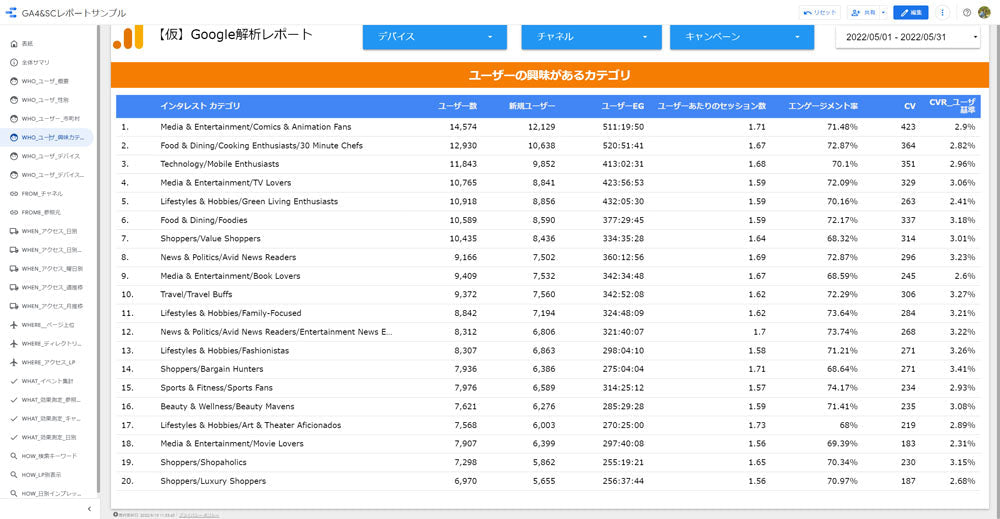The height and width of the screenshot is (519, 1000).
Task: Open the help question mark icon
Action: [967, 13]
